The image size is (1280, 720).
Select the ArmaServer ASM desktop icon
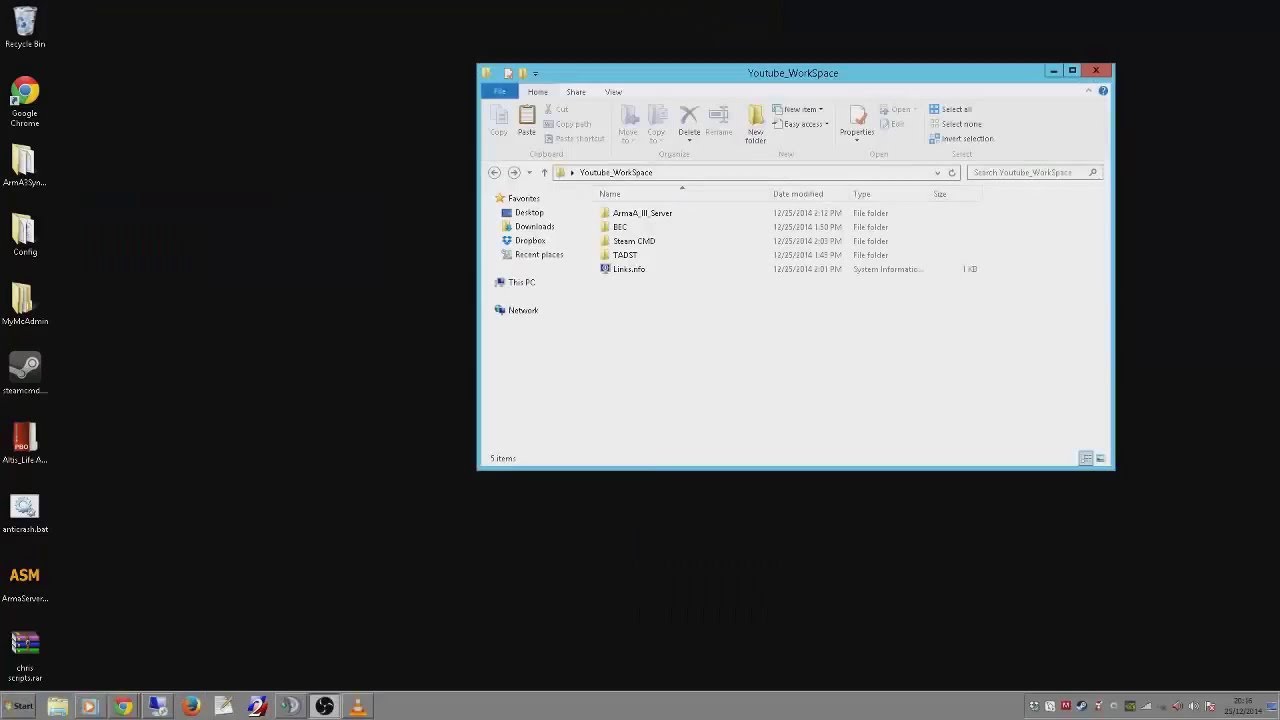25,583
